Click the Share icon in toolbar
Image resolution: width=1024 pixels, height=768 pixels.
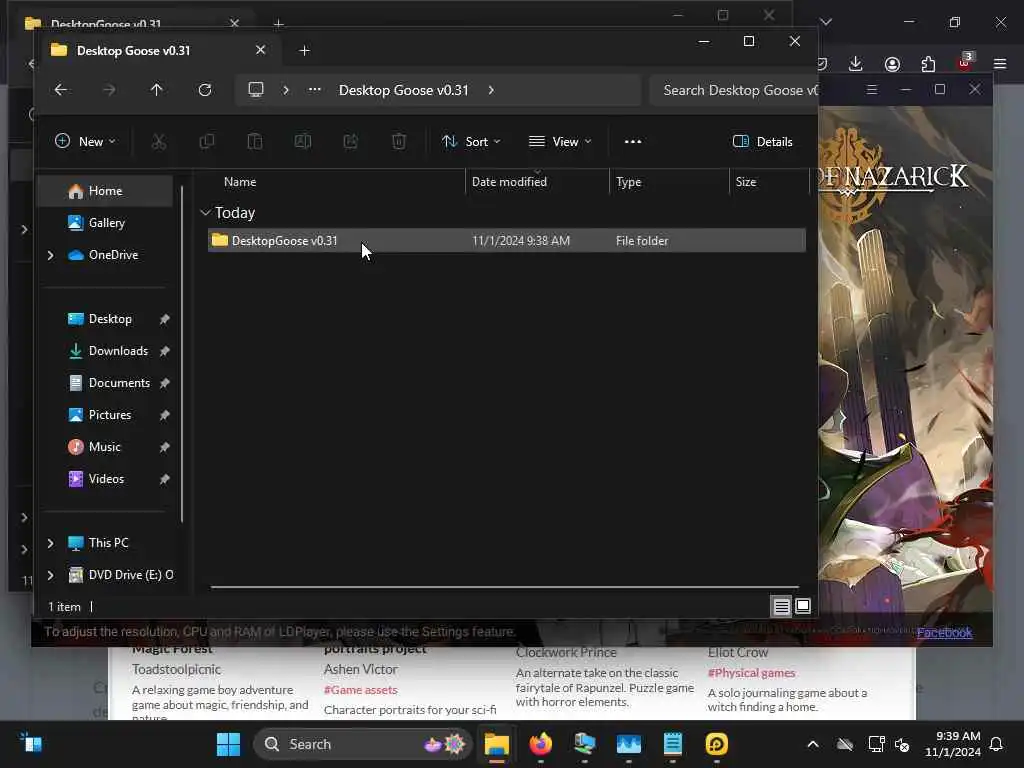(351, 141)
